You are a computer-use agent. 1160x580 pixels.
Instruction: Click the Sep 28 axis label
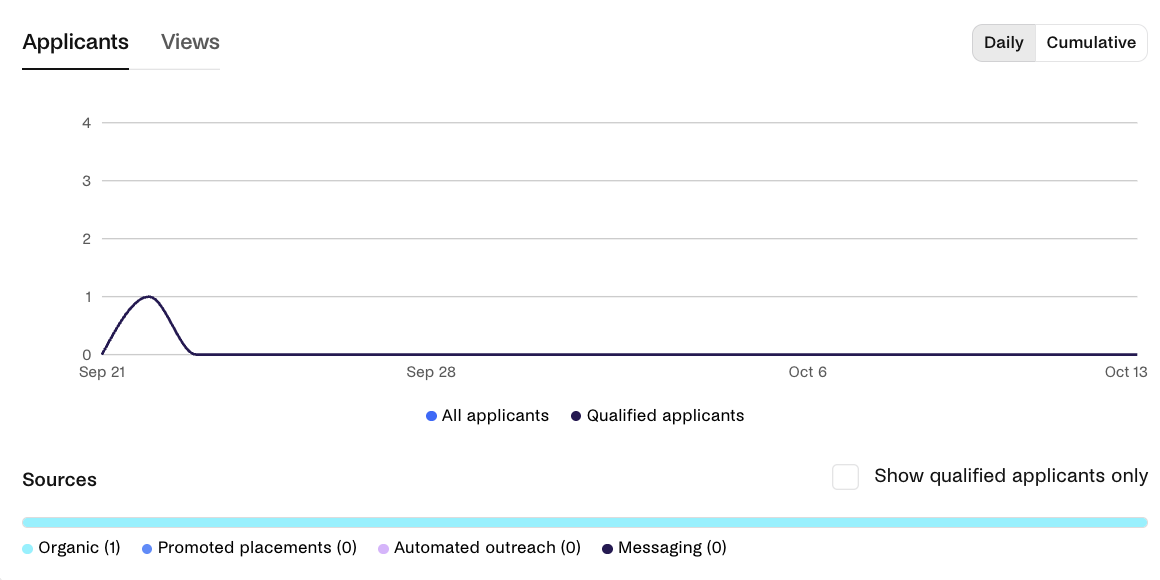point(431,372)
